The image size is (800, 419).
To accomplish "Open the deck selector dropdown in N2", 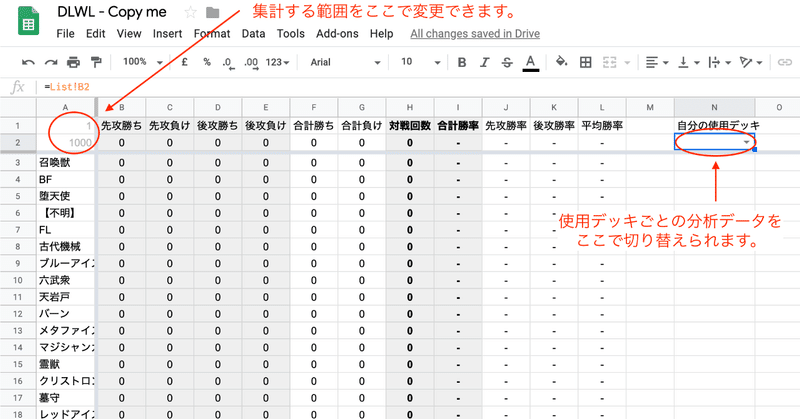I will [x=746, y=142].
